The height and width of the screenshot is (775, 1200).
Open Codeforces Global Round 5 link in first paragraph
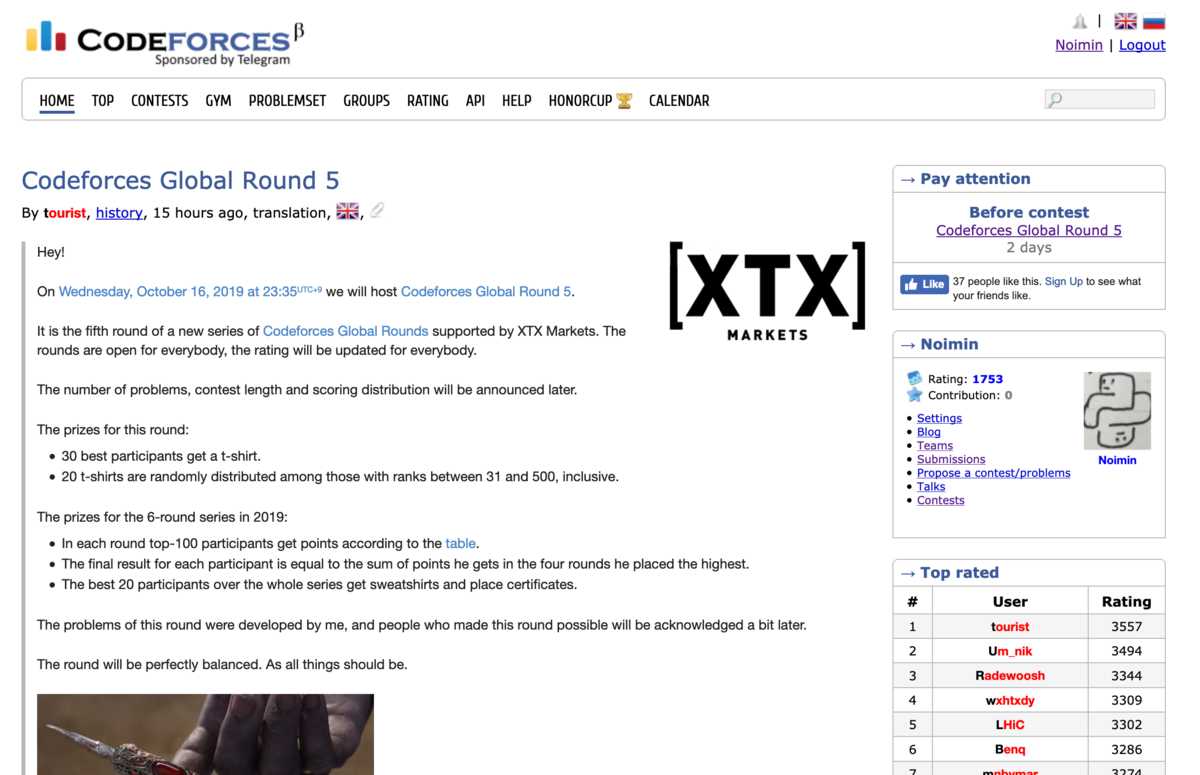click(486, 291)
